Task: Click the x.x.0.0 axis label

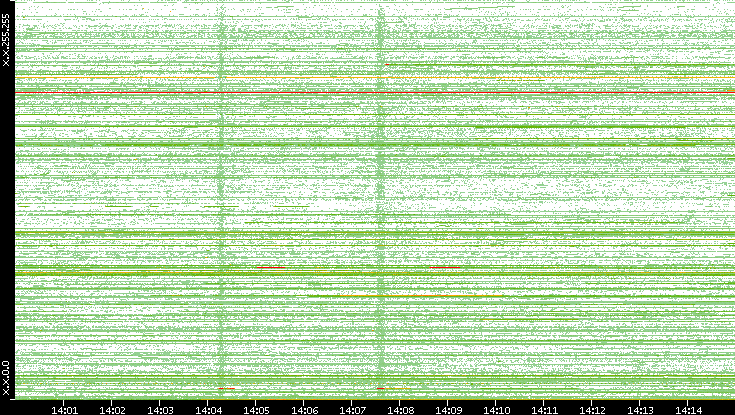Action: [x=6, y=378]
